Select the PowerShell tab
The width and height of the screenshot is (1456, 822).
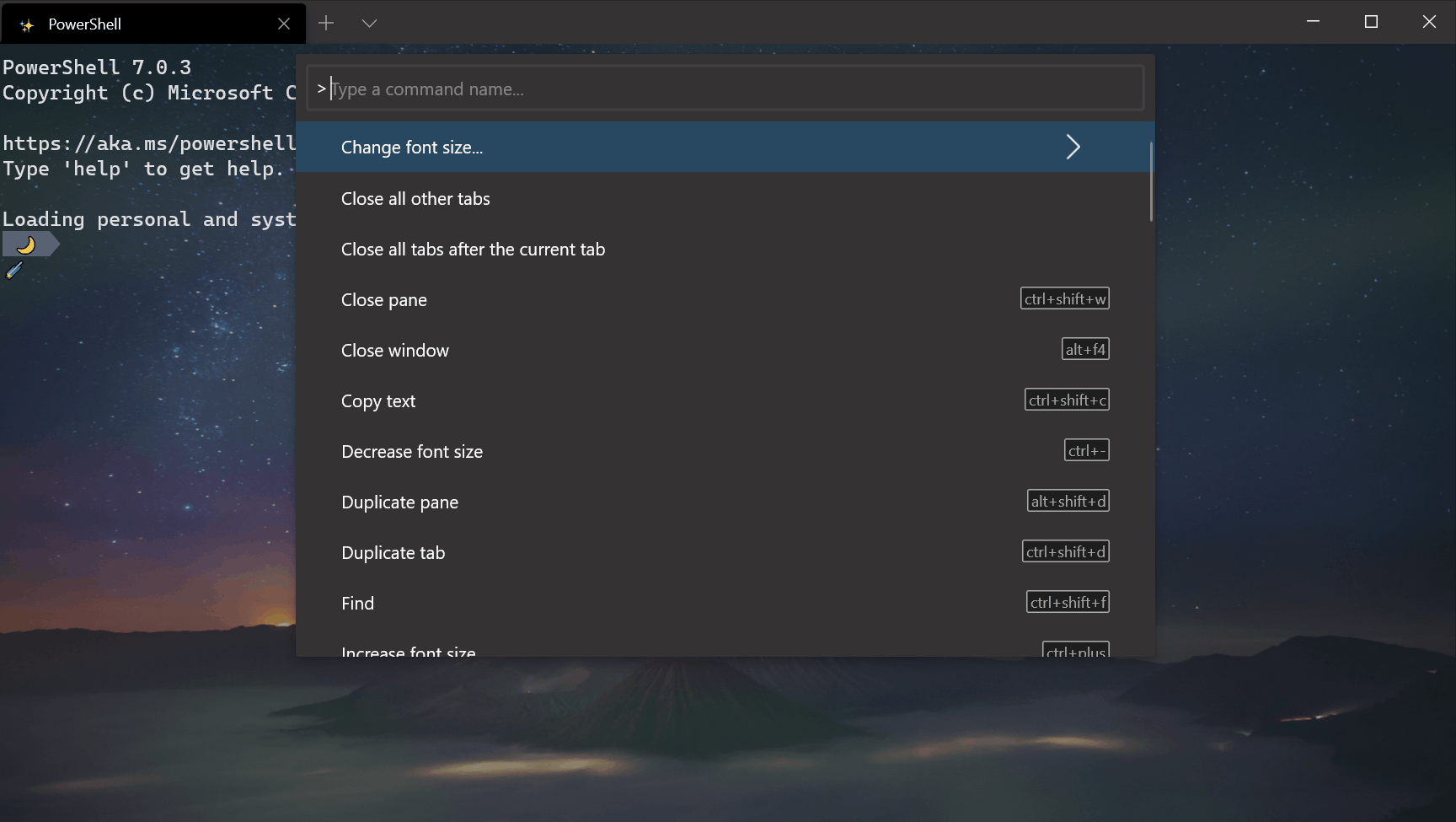point(126,24)
